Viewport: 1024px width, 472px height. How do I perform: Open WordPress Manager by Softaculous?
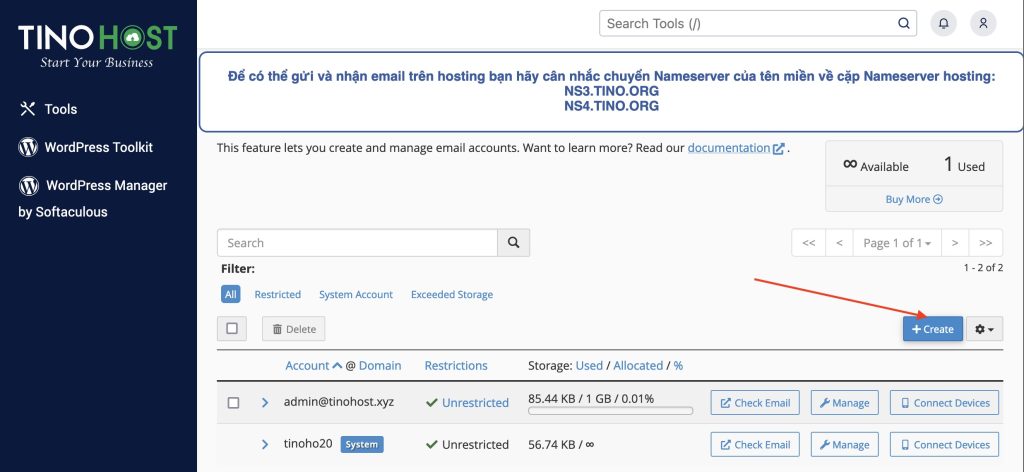93,198
